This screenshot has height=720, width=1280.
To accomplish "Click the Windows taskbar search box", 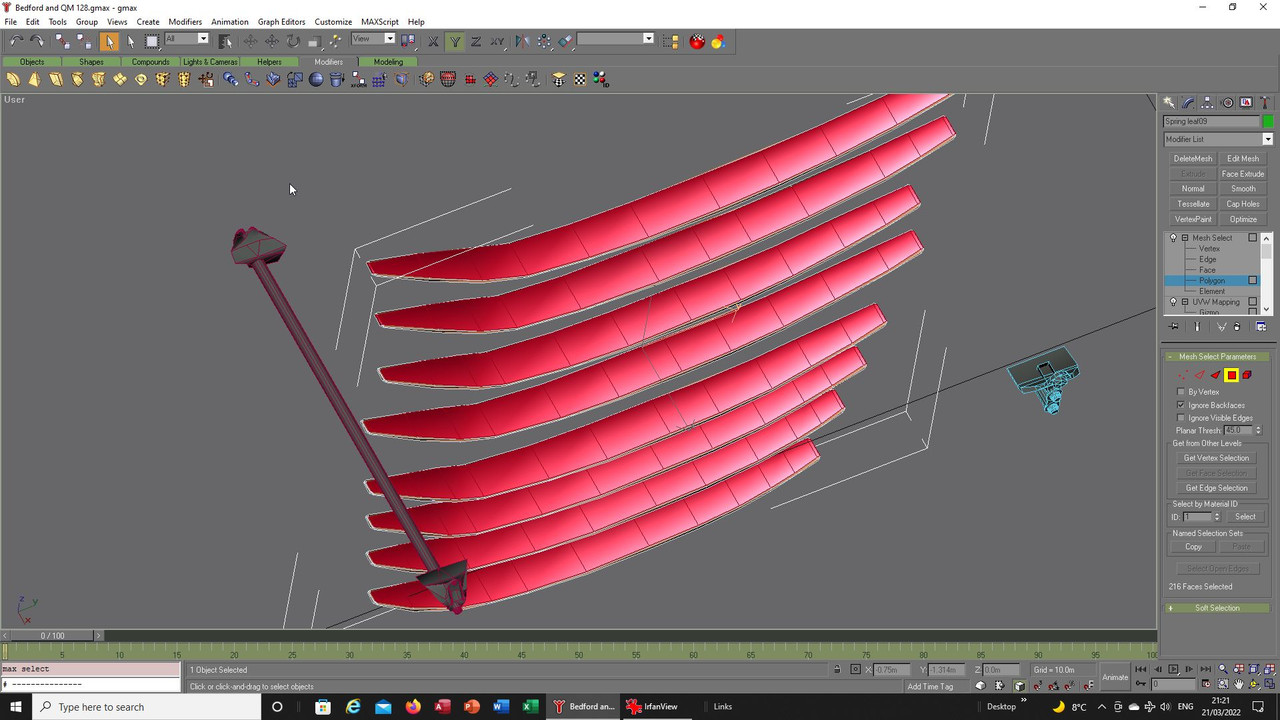I will (x=147, y=707).
